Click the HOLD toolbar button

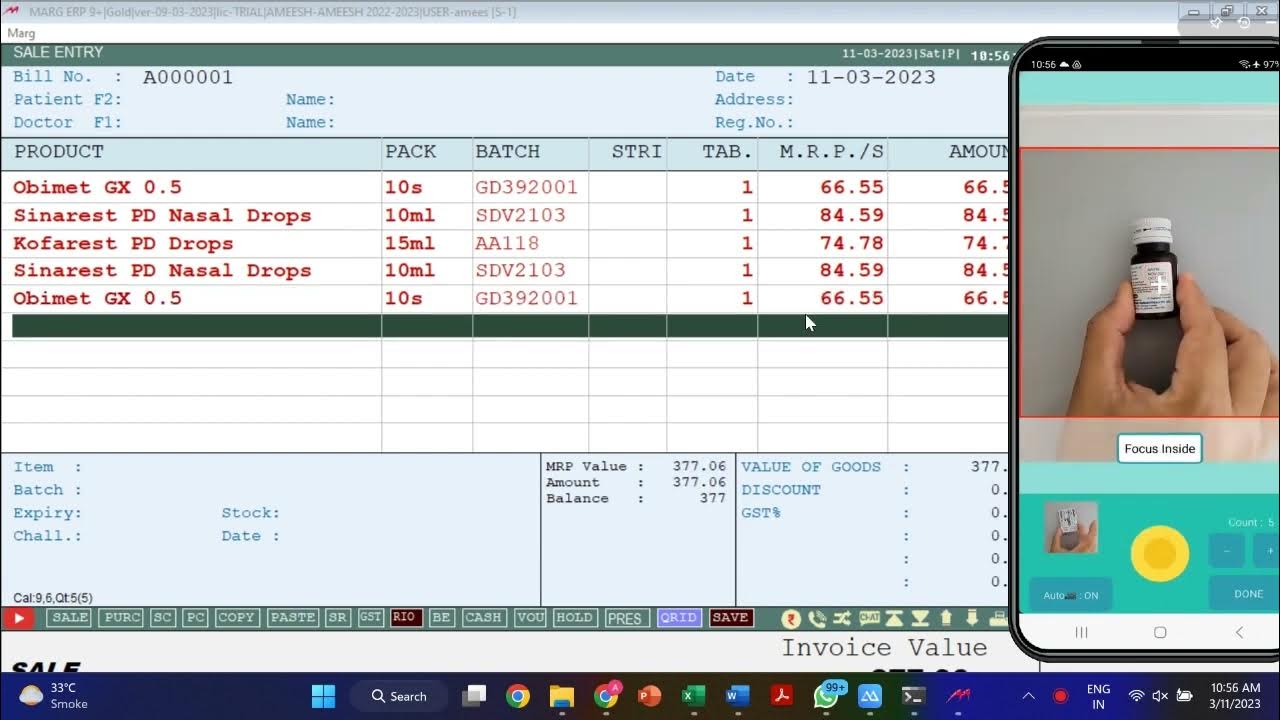click(x=574, y=618)
